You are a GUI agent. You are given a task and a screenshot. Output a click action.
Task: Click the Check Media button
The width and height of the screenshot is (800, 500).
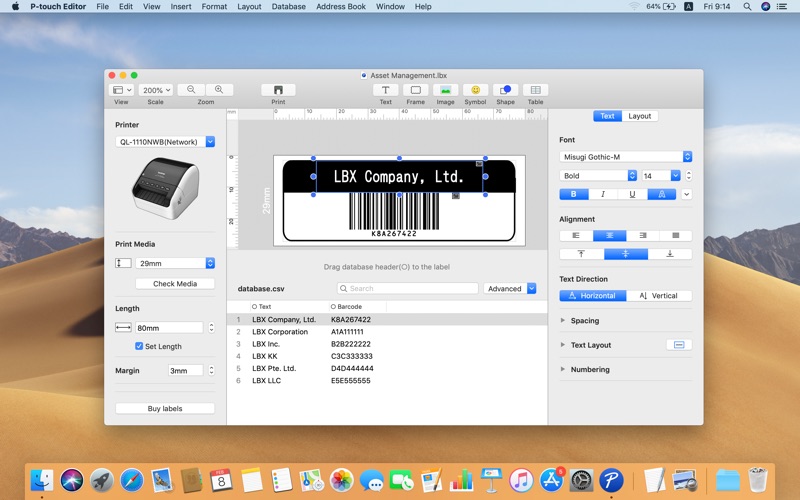pos(175,284)
